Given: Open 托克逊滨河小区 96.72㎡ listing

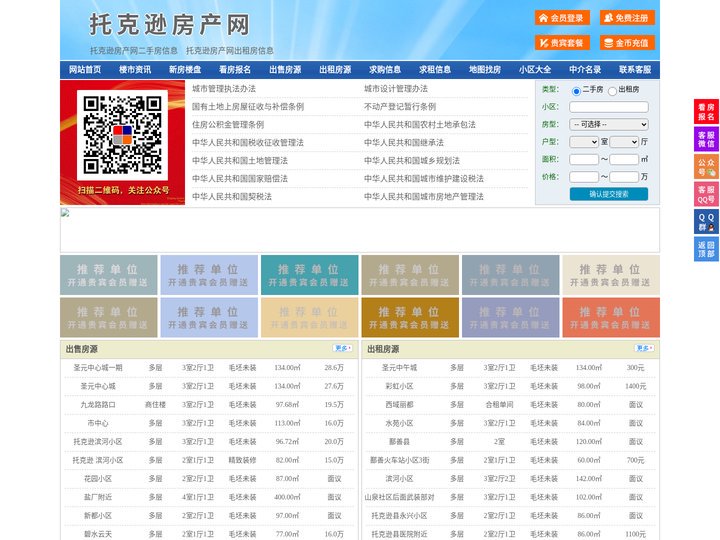Looking at the screenshot, I should 98,442.
